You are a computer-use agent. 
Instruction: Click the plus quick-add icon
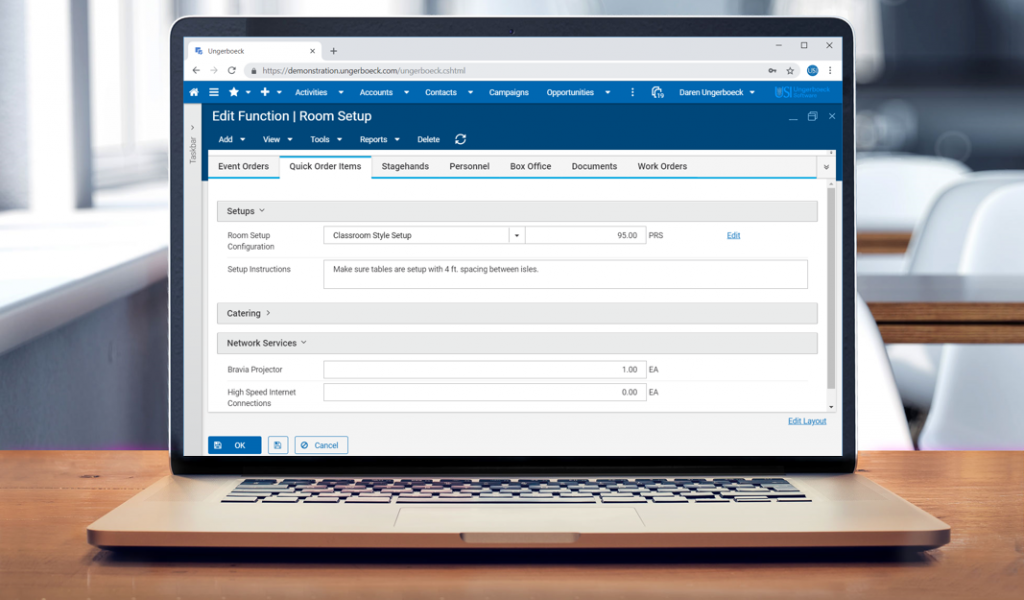point(265,92)
